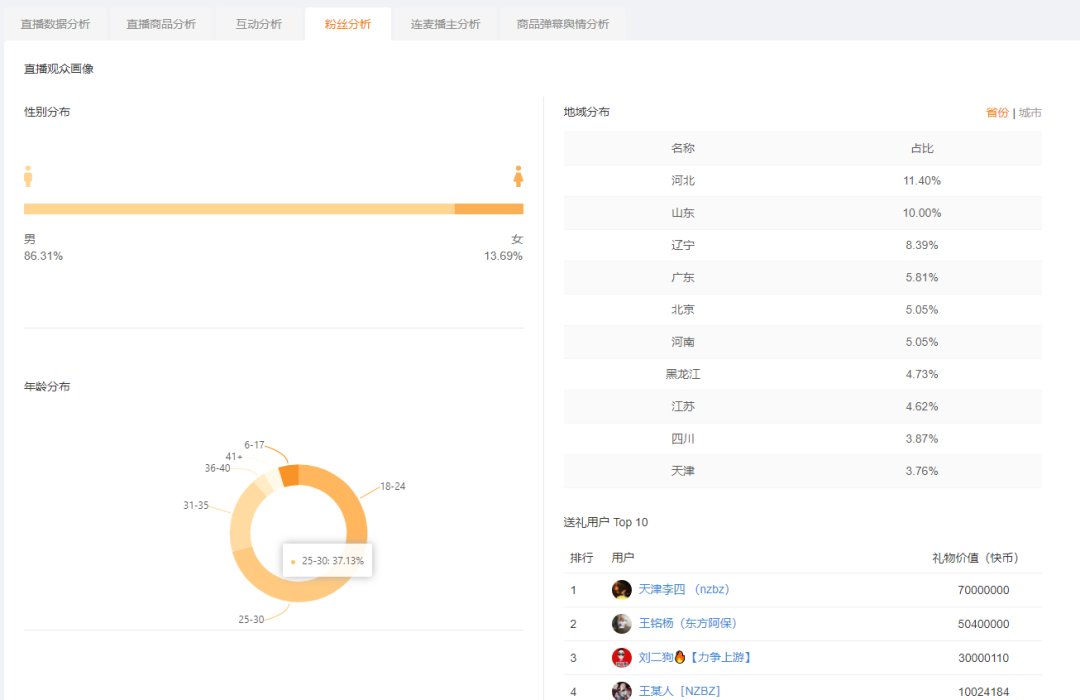Click the female 13.69% value
Image resolution: width=1080 pixels, height=700 pixels.
pos(503,256)
